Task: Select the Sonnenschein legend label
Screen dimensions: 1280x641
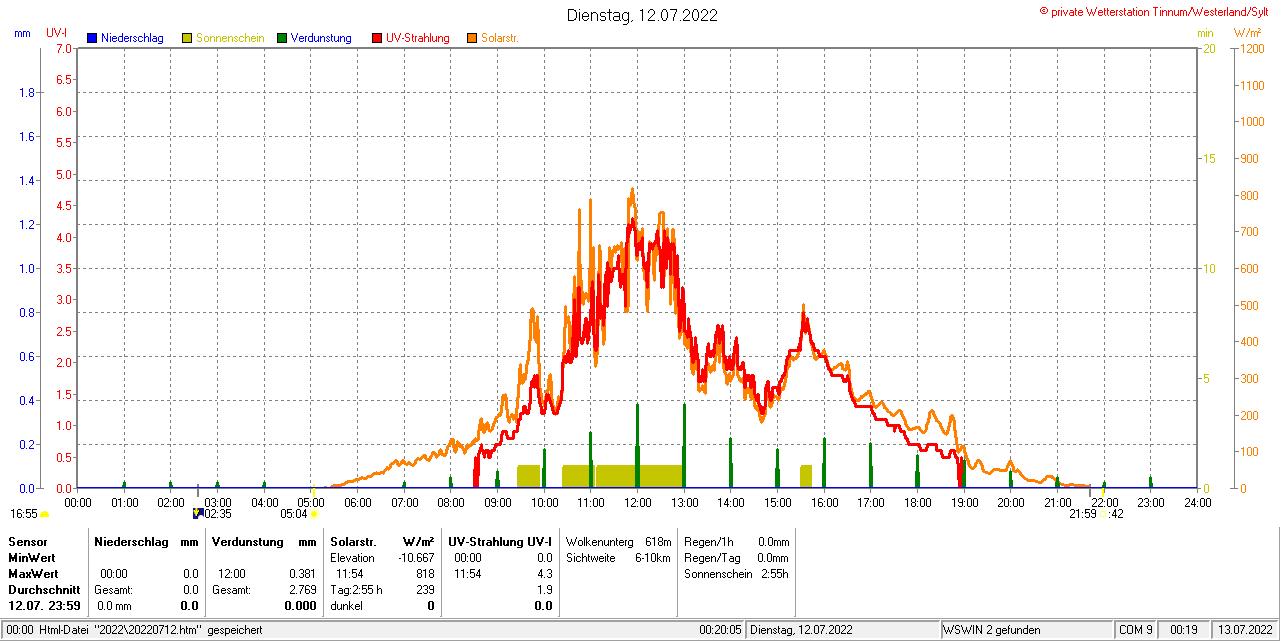Action: coord(230,38)
